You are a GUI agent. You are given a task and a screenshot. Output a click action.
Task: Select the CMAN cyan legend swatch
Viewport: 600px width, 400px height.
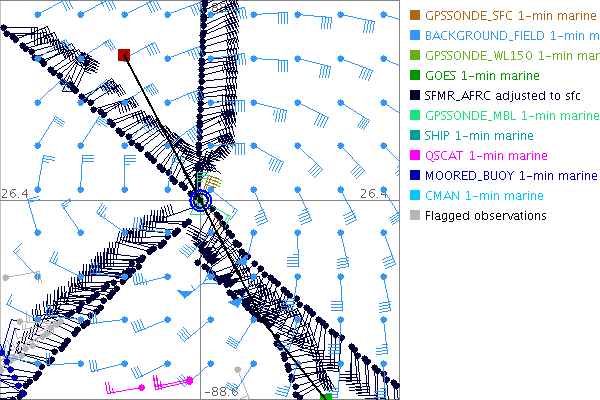pos(414,195)
